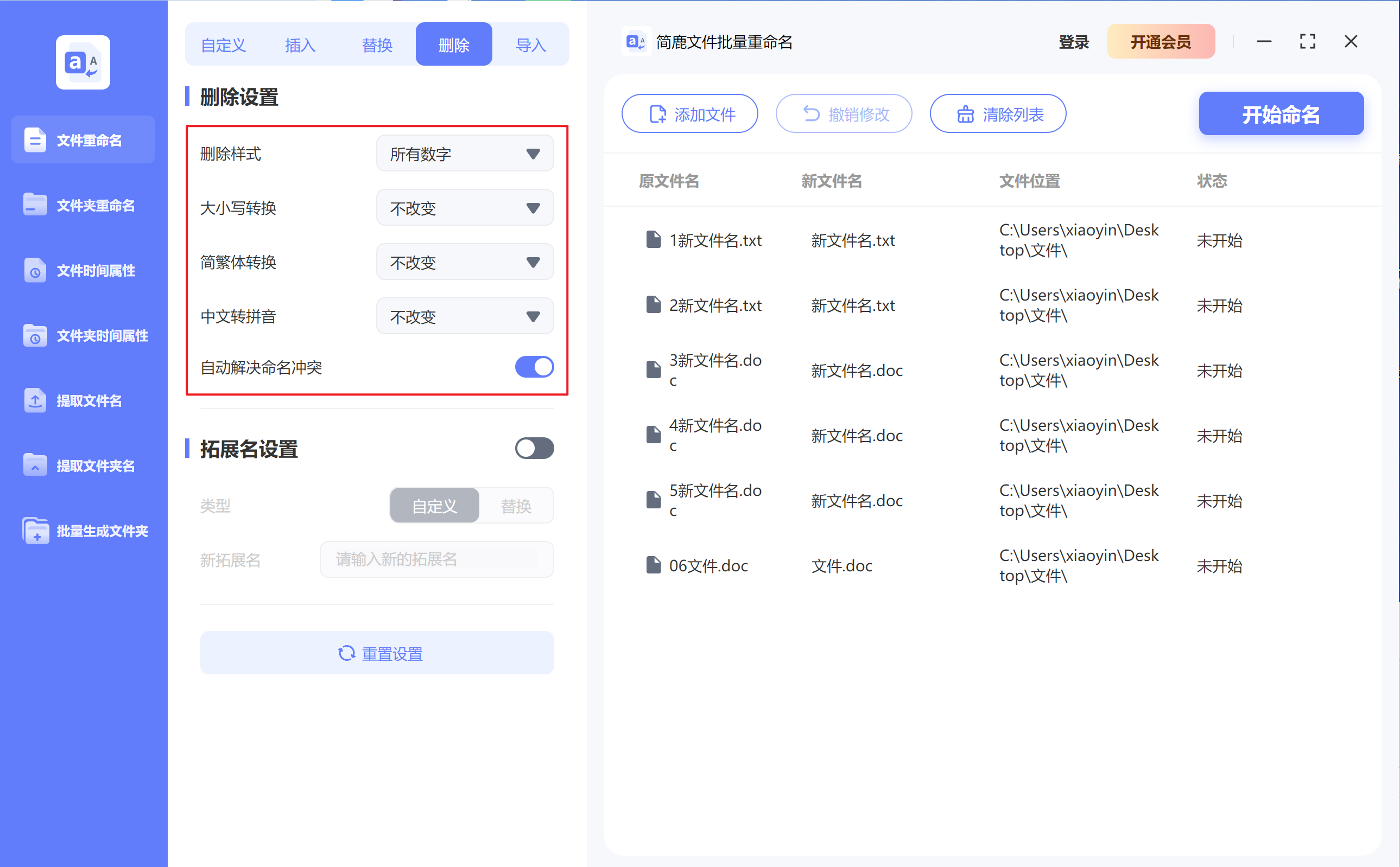Screen dimensions: 1400x867
Task: Disable 自动解决命名冲突 toggle
Action: [534, 367]
